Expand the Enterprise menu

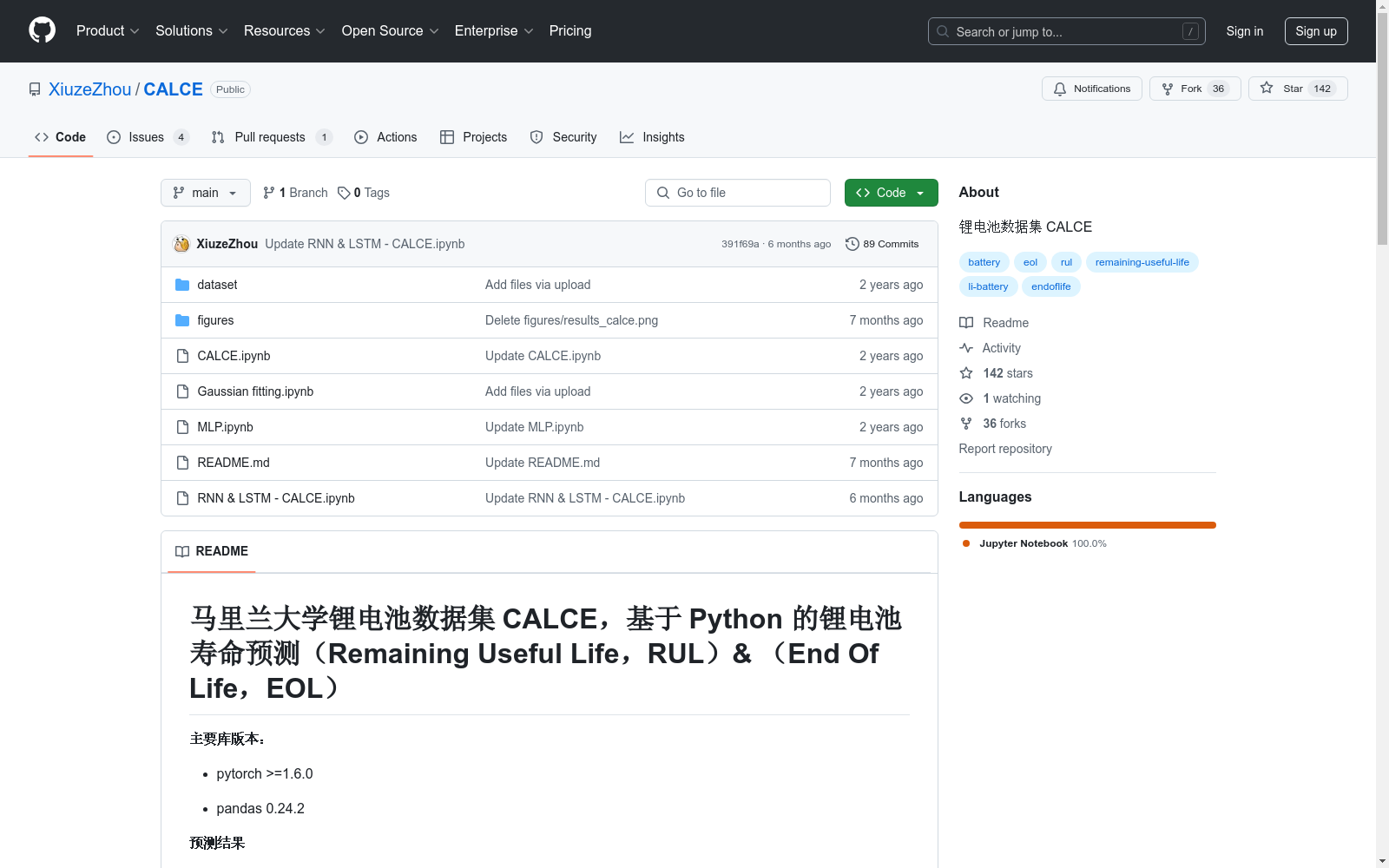(x=494, y=30)
